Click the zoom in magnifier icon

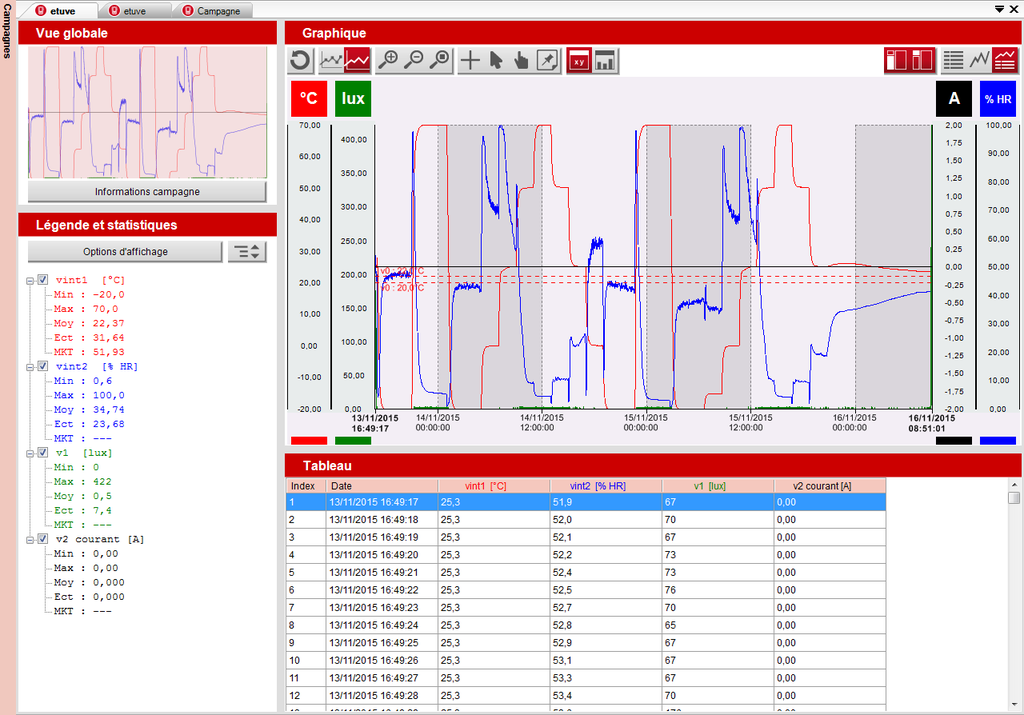(x=389, y=61)
